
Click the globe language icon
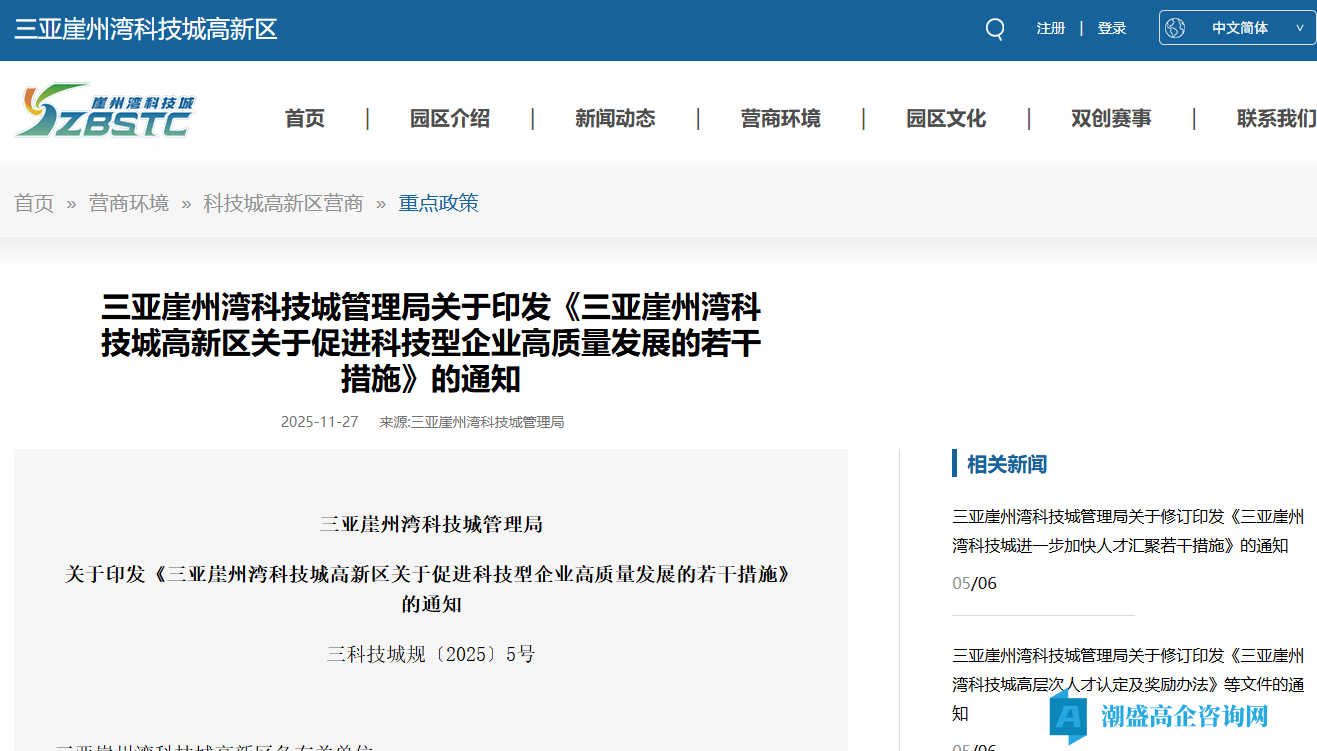1175,27
